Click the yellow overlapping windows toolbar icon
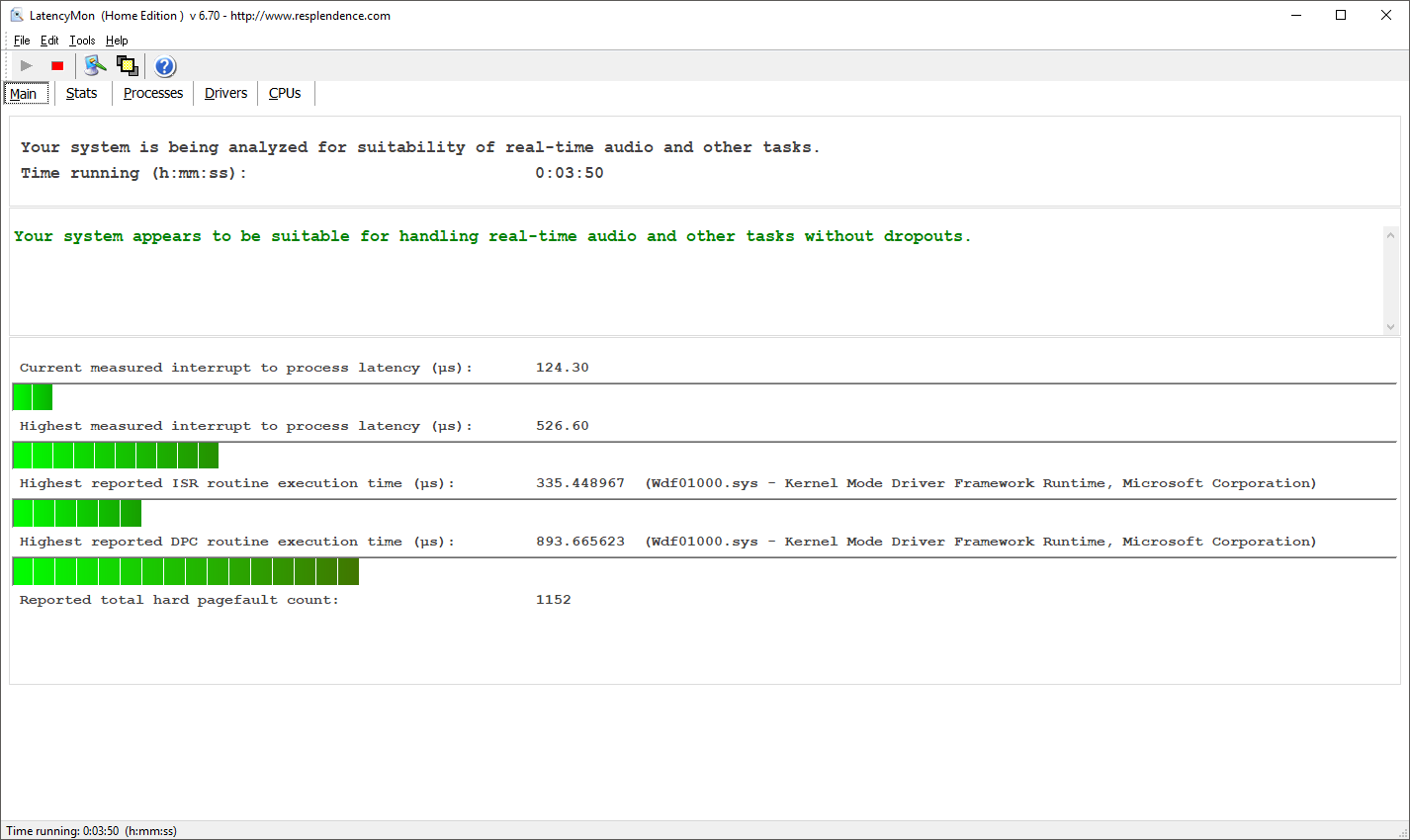The width and height of the screenshot is (1410, 840). pos(128,66)
